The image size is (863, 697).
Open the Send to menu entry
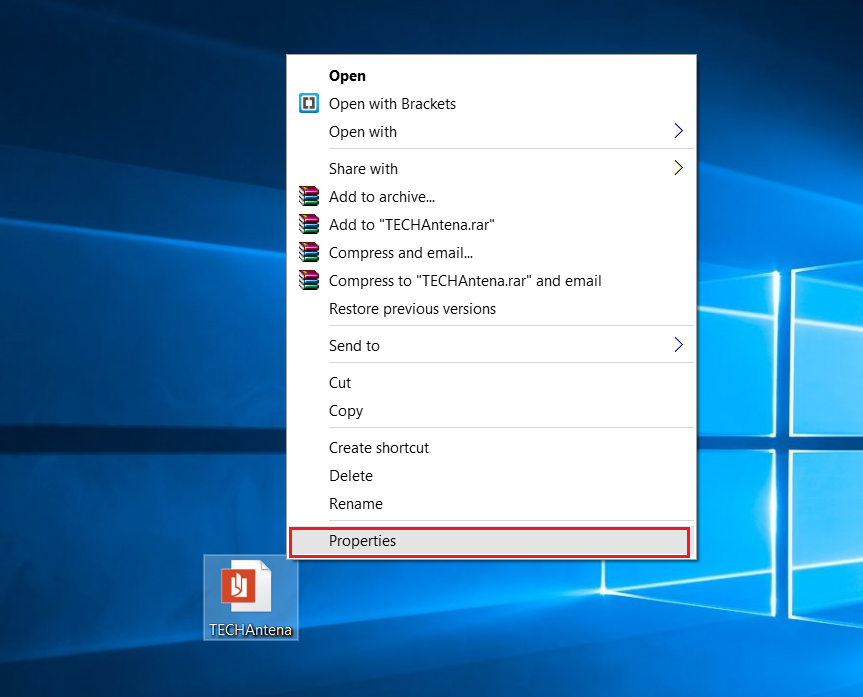click(491, 346)
